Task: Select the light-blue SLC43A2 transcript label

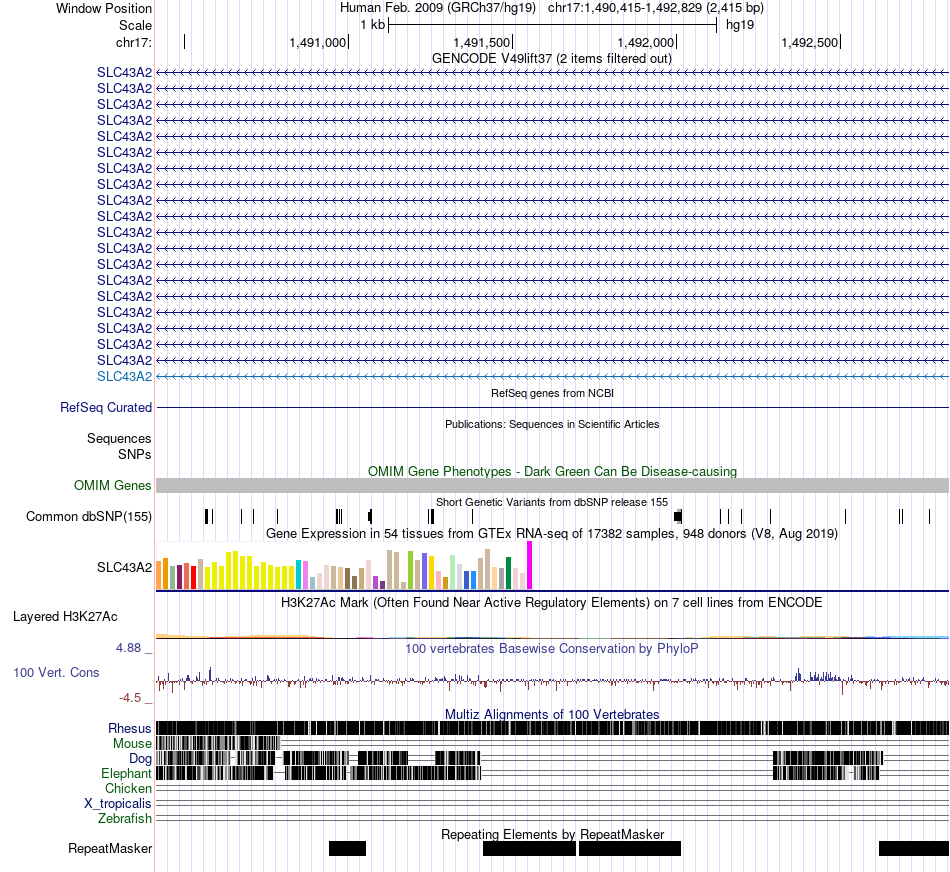Action: (x=124, y=376)
